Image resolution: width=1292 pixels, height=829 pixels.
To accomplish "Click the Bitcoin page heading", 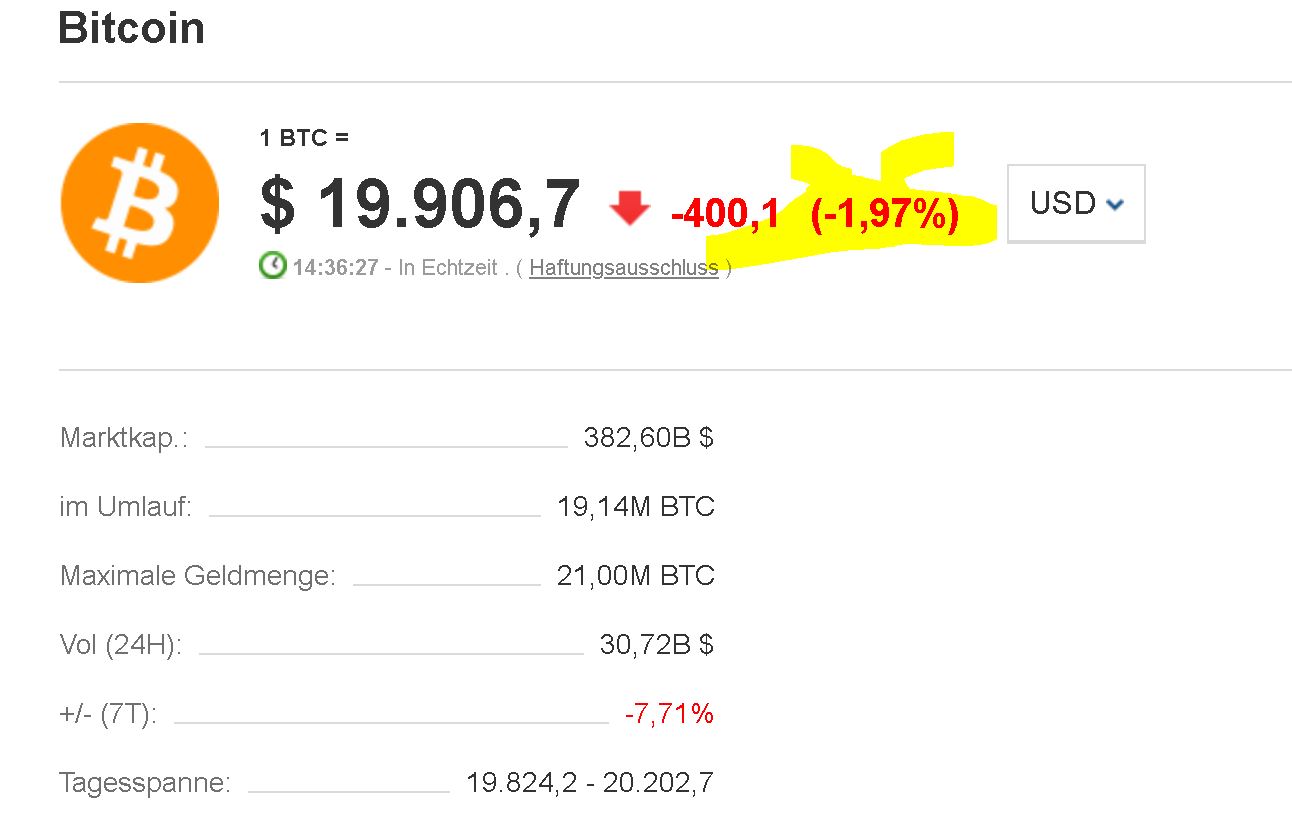I will (132, 28).
